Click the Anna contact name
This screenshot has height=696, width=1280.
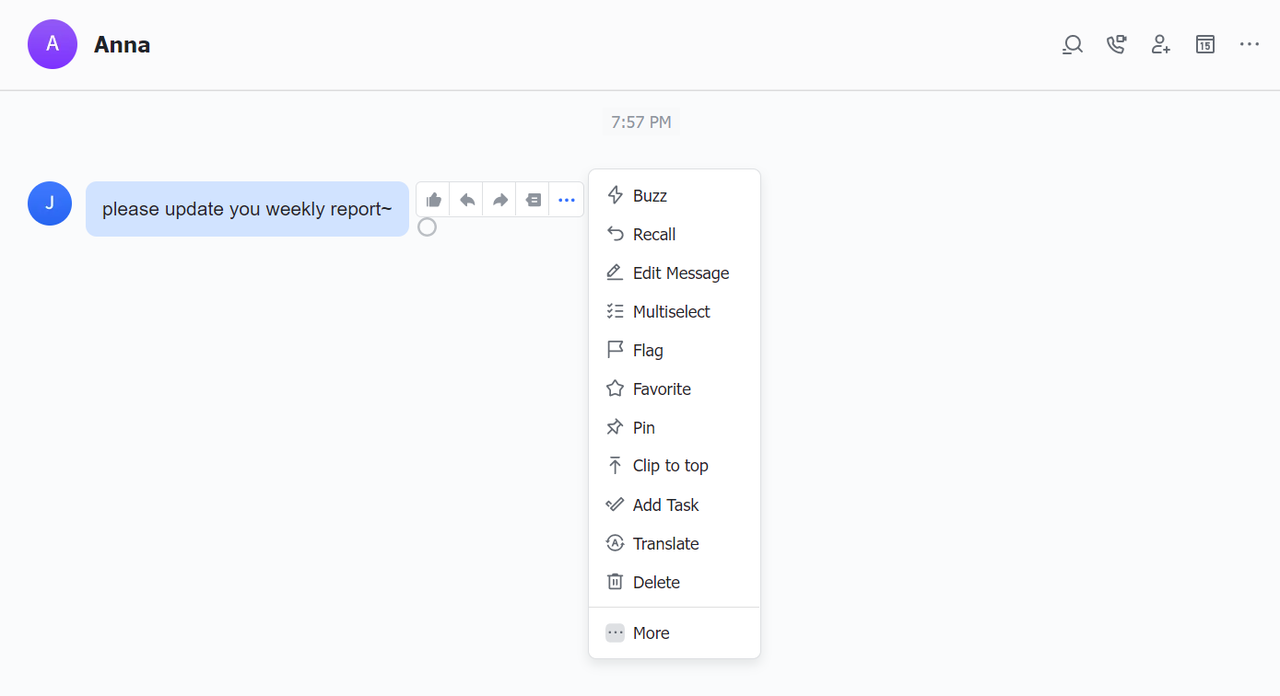(122, 45)
